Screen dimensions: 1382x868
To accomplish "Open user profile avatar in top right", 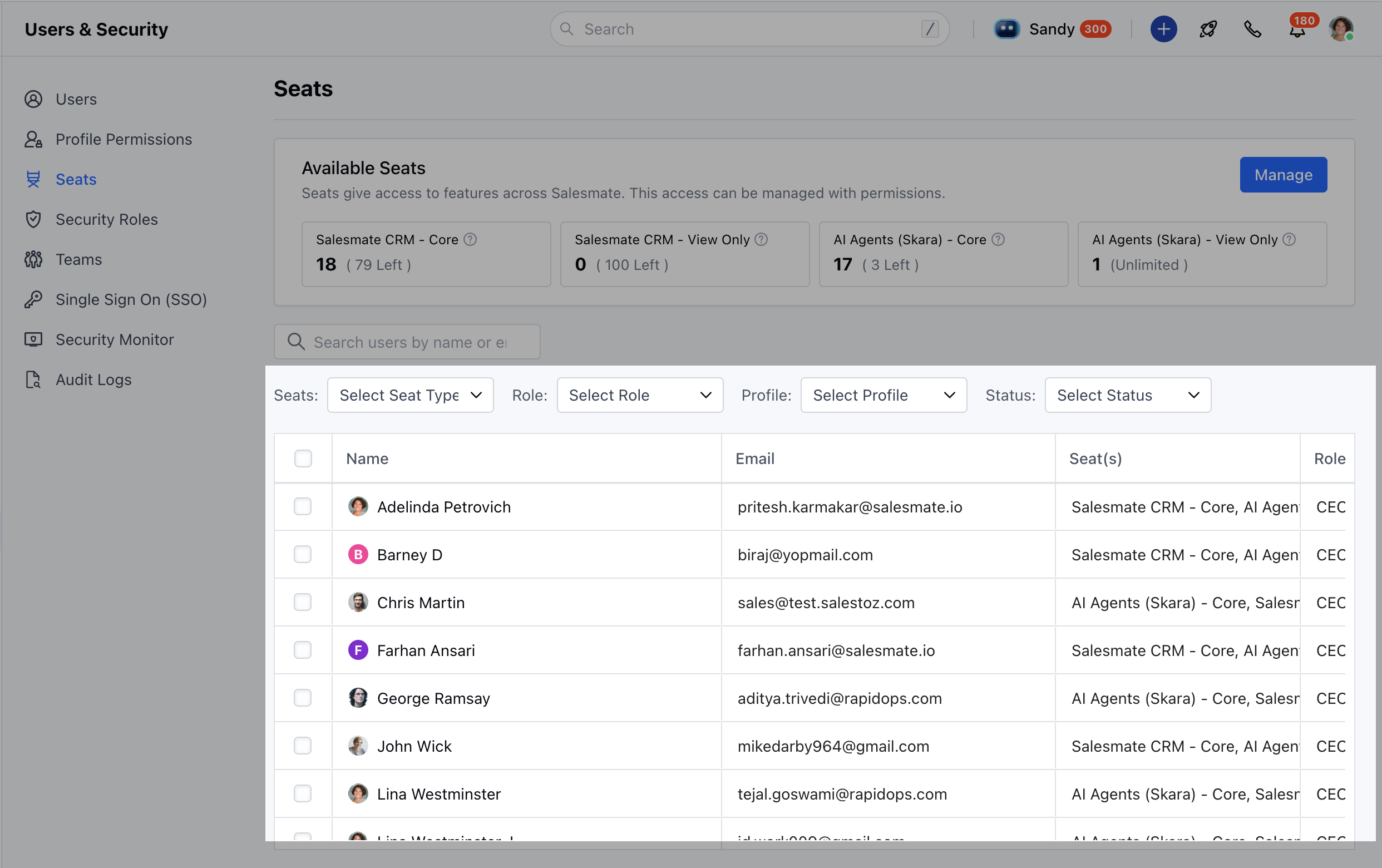I will 1341,29.
